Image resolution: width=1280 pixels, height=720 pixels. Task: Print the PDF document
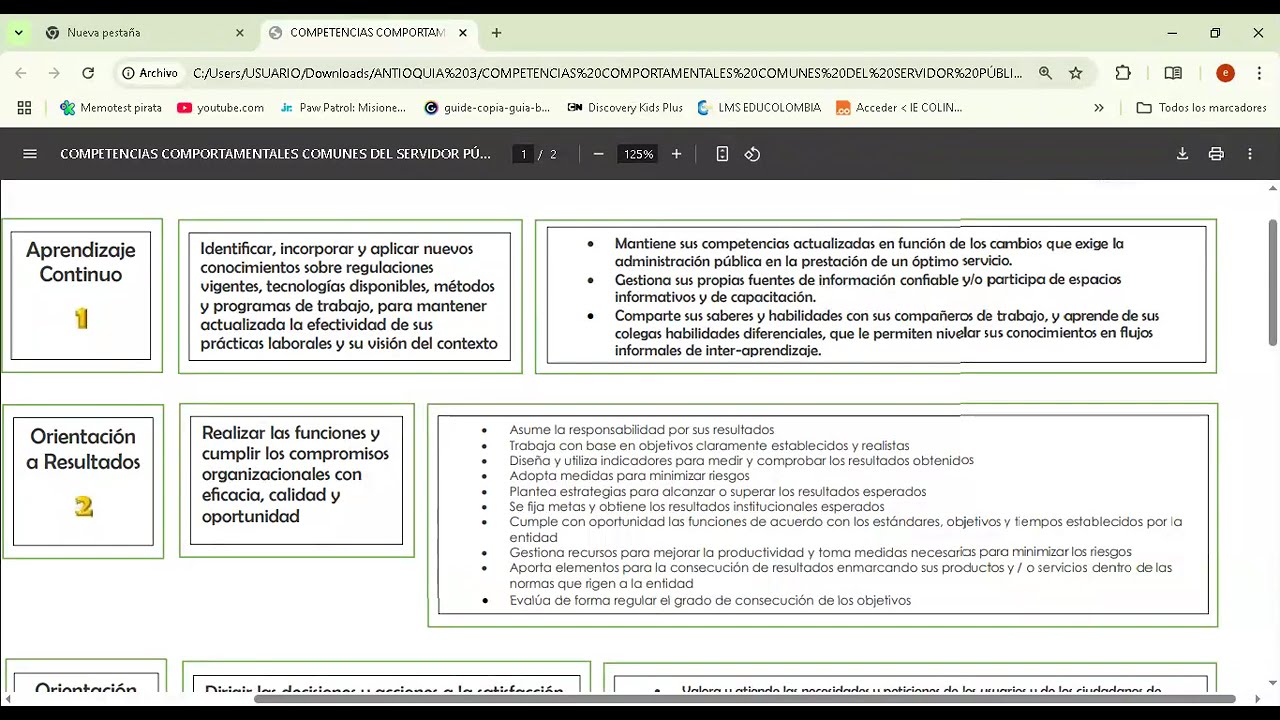[x=1216, y=154]
